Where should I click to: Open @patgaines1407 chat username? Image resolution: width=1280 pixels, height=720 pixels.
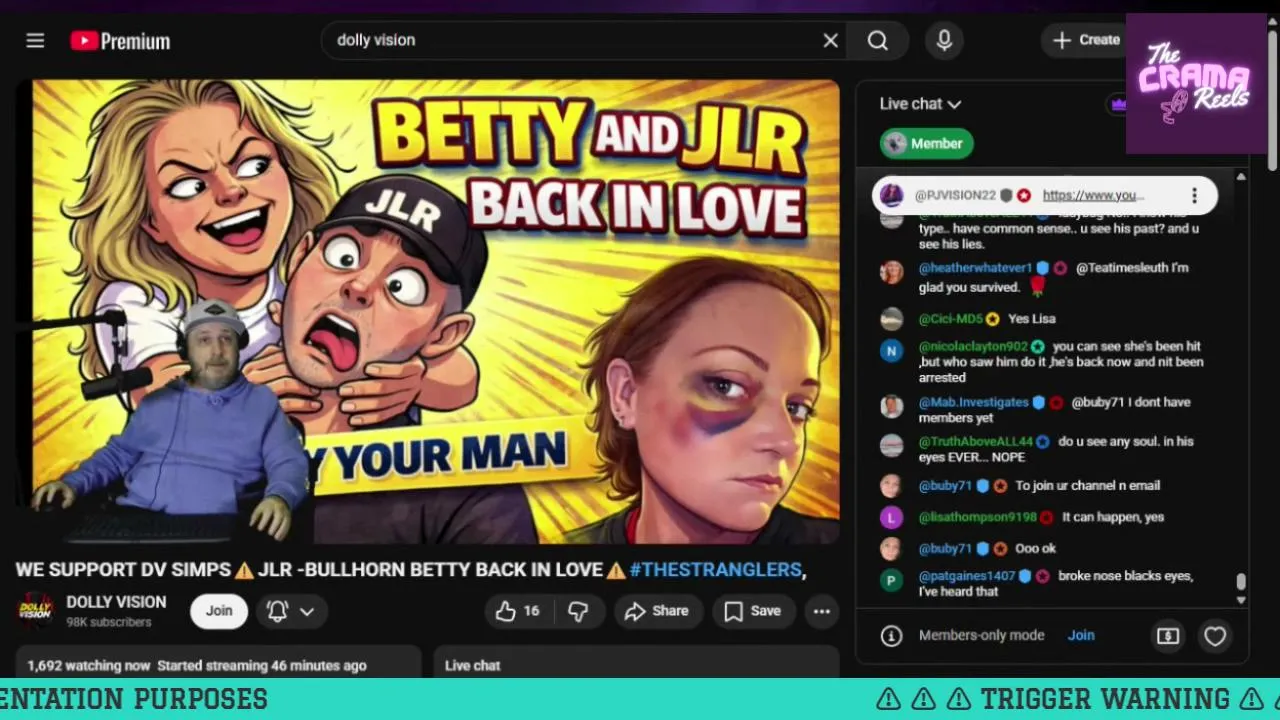pos(967,576)
